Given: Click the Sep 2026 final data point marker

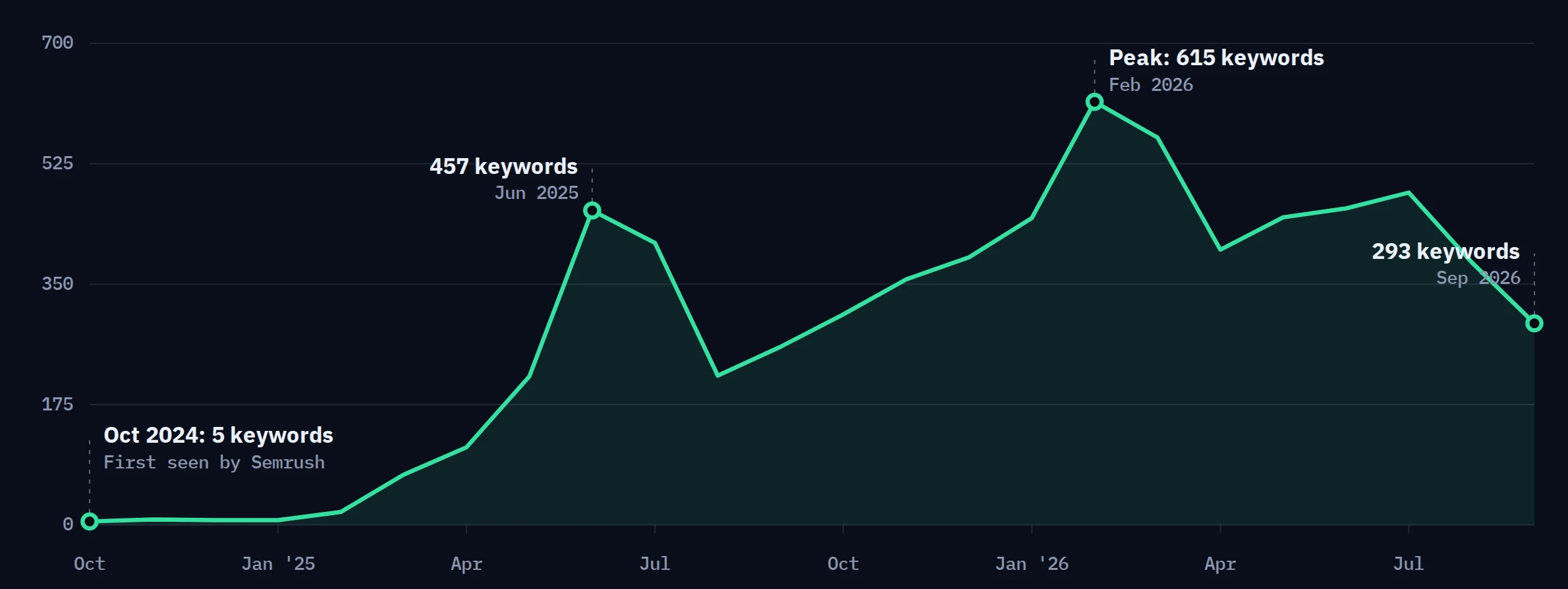Looking at the screenshot, I should [1534, 323].
